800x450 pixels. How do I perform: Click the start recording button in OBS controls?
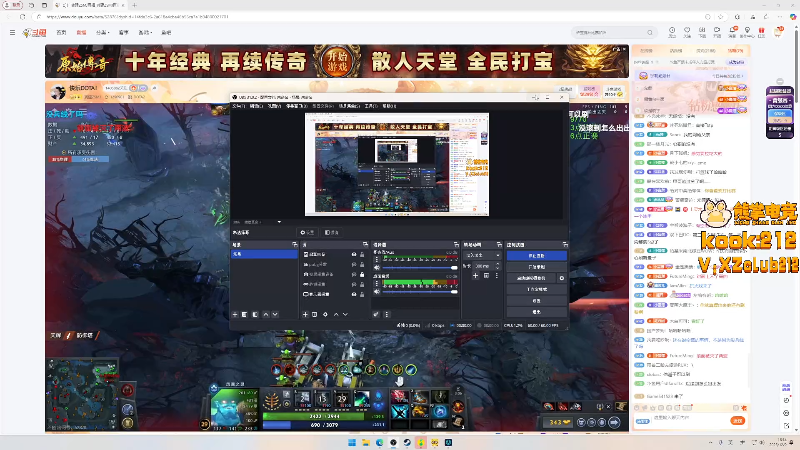click(x=536, y=267)
